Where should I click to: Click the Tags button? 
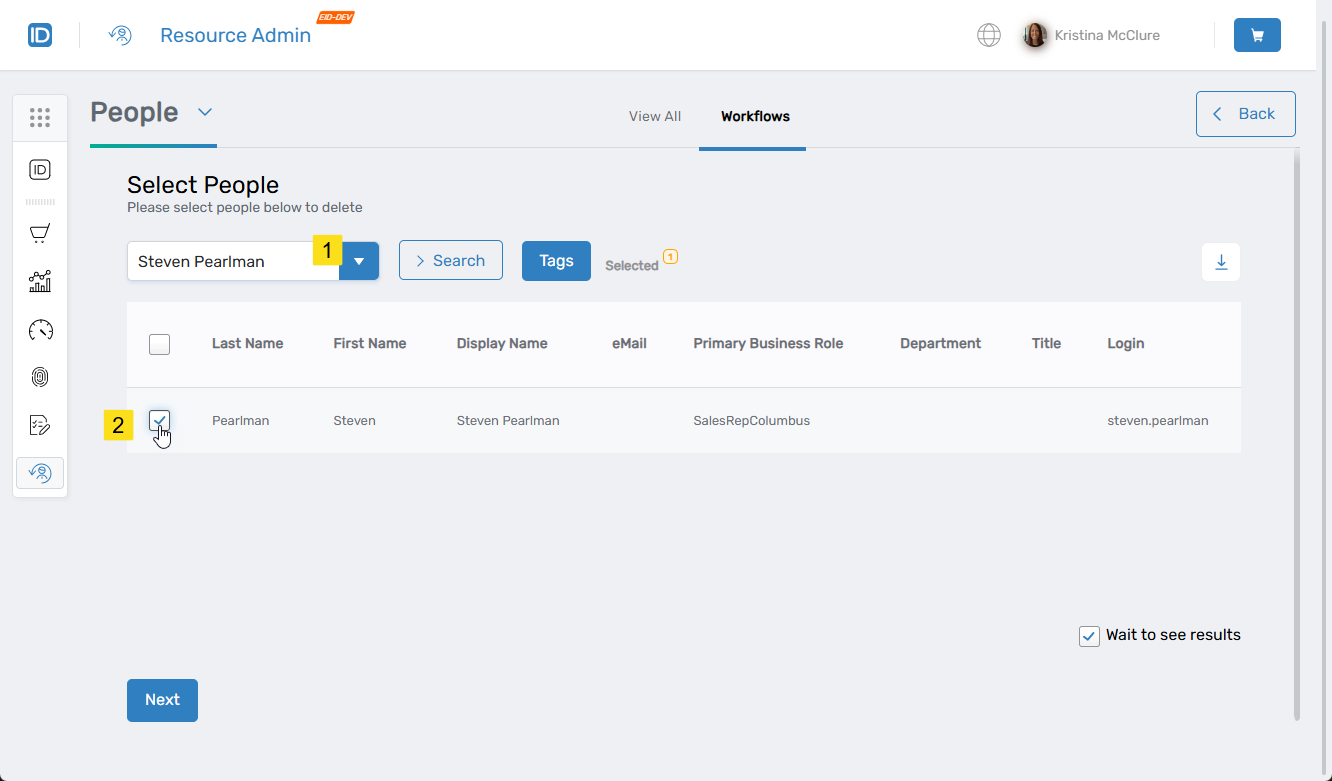click(556, 261)
